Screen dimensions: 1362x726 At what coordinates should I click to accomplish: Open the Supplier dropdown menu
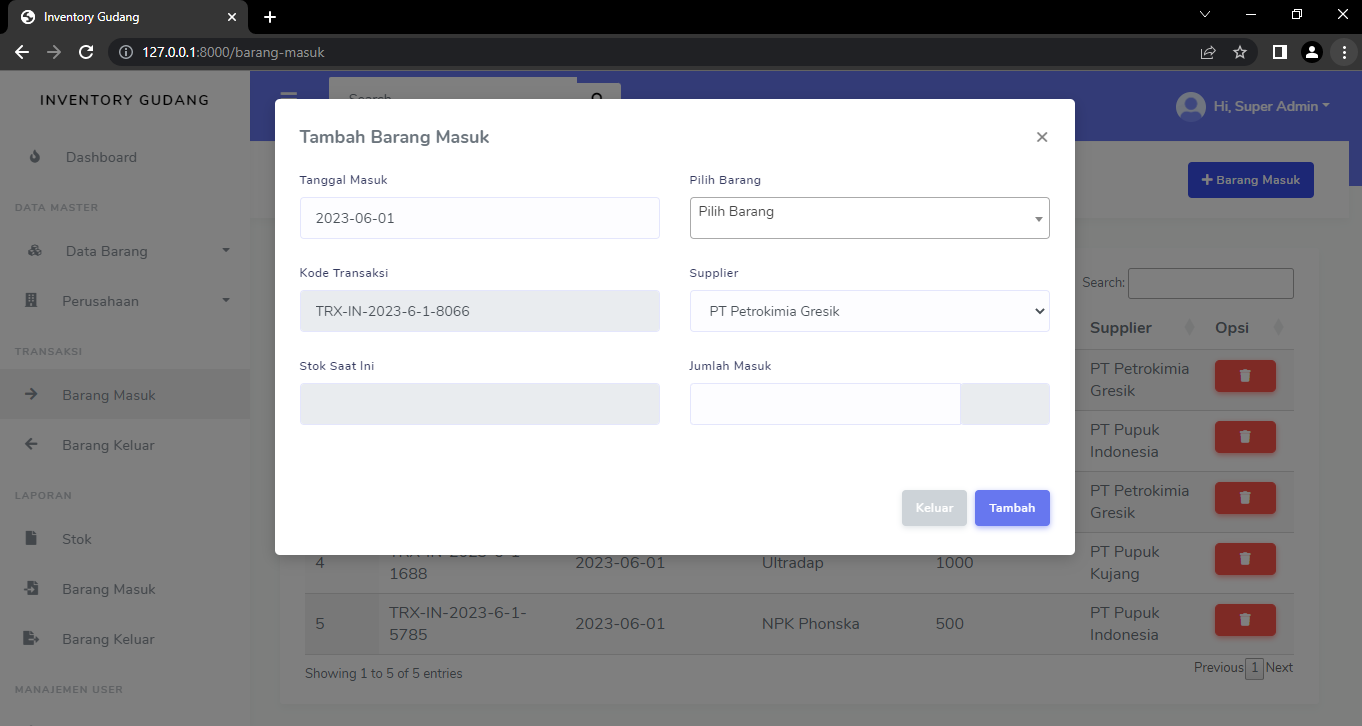(869, 311)
